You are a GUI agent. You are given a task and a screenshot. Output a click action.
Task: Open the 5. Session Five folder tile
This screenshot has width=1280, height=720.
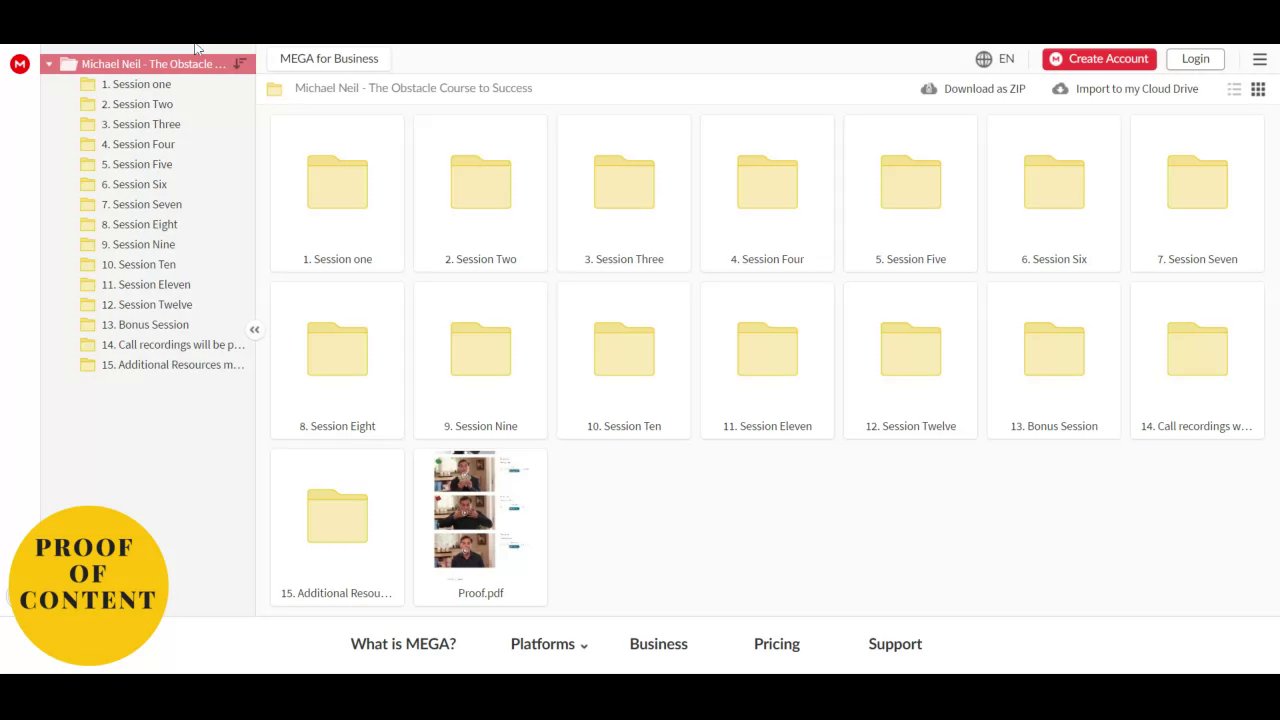(910, 193)
